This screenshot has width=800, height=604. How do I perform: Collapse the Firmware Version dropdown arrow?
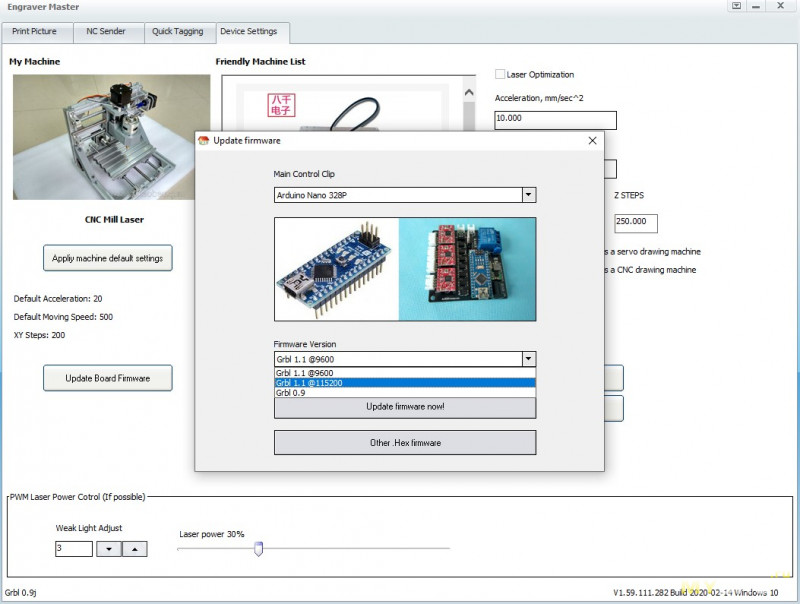pyautogui.click(x=529, y=359)
